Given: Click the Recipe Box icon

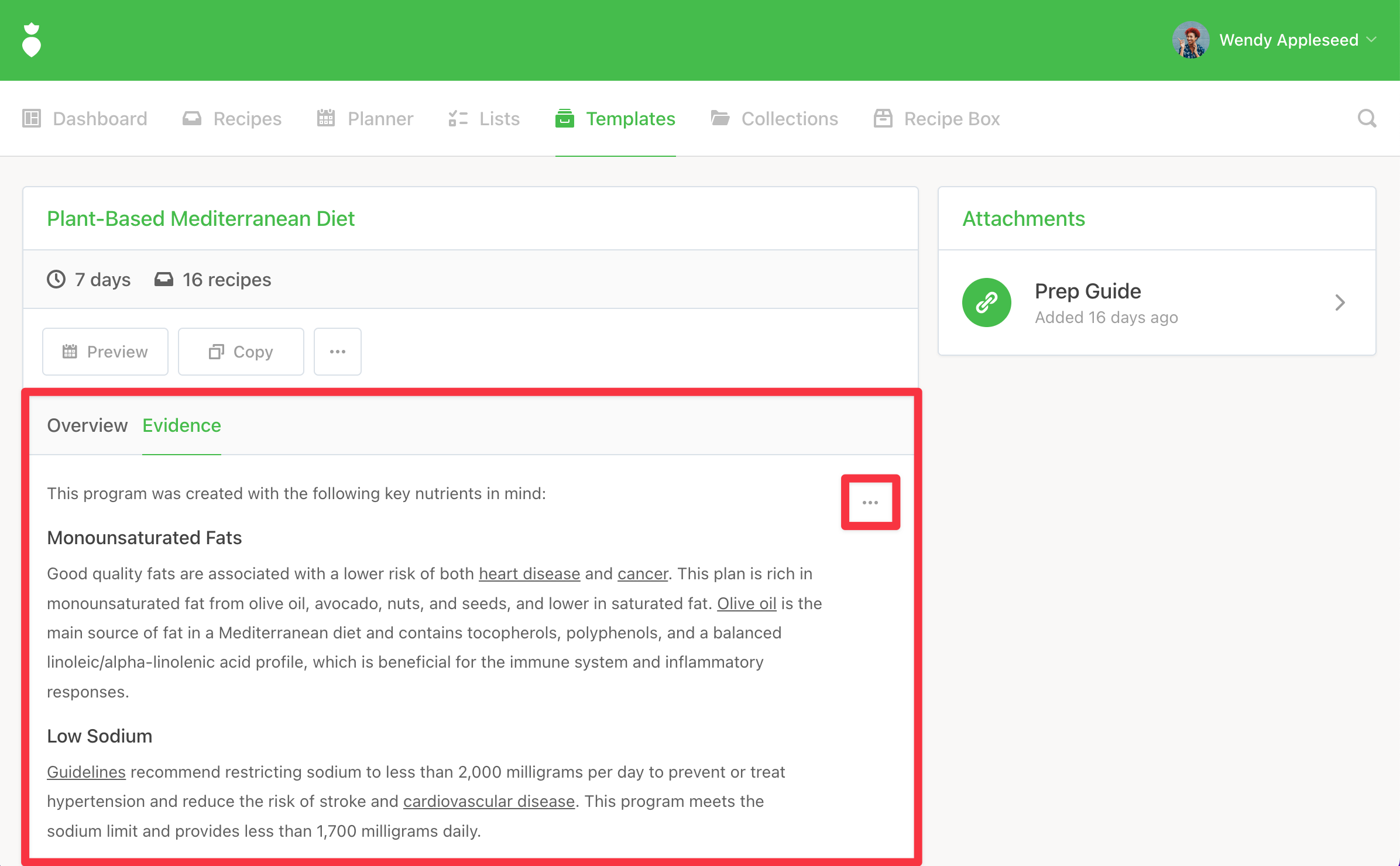Looking at the screenshot, I should [883, 119].
